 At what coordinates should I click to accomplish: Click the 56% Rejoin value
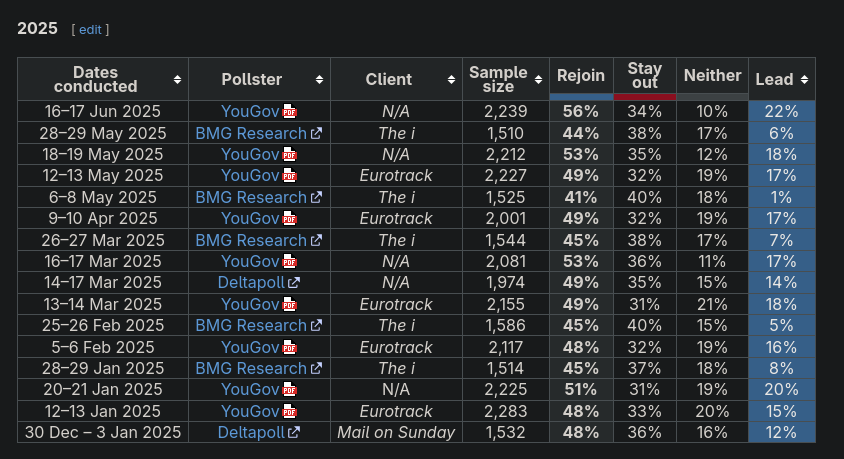pyautogui.click(x=581, y=111)
